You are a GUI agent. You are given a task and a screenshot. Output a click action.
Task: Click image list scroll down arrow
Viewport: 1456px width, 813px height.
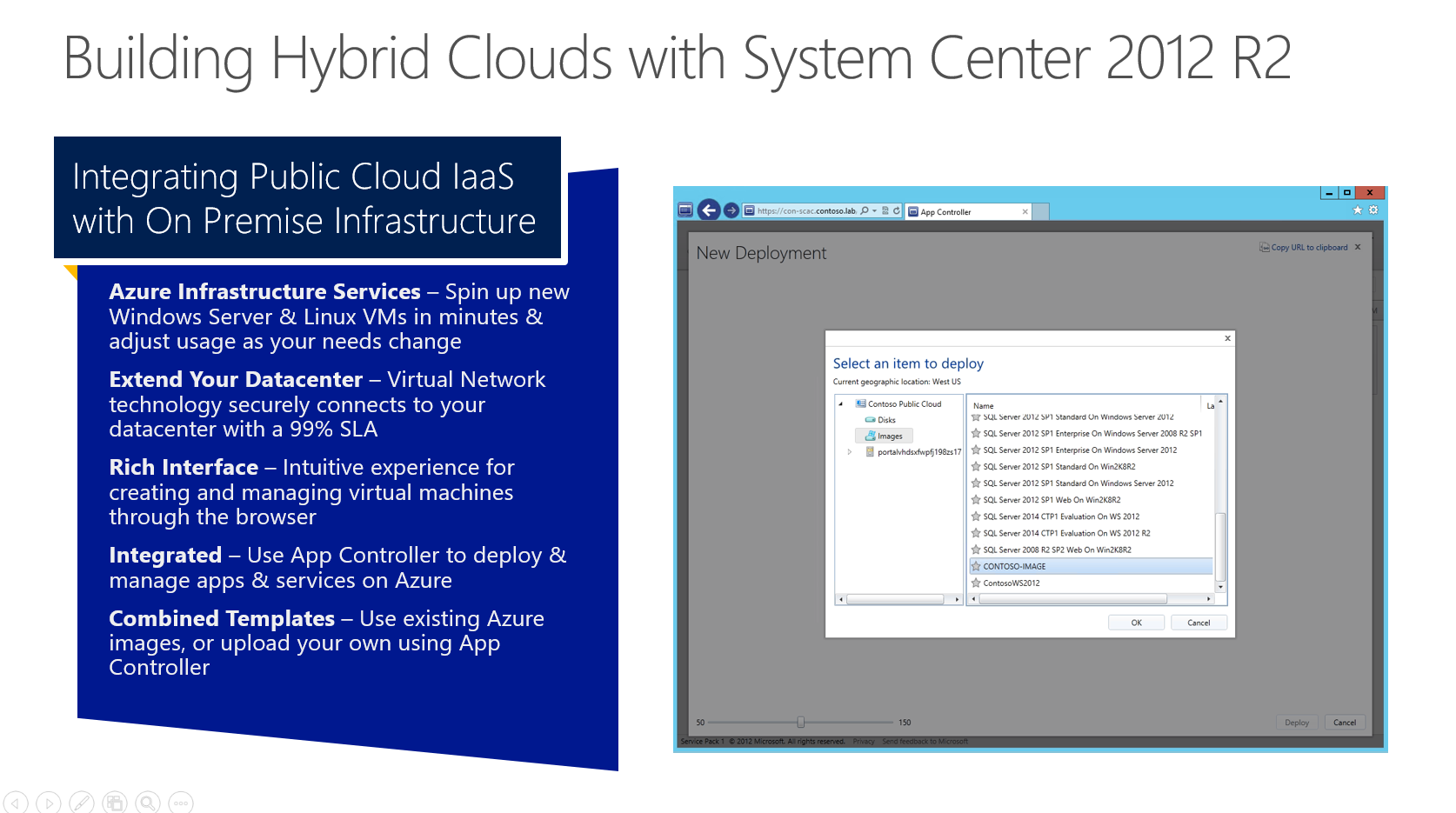[x=1220, y=587]
